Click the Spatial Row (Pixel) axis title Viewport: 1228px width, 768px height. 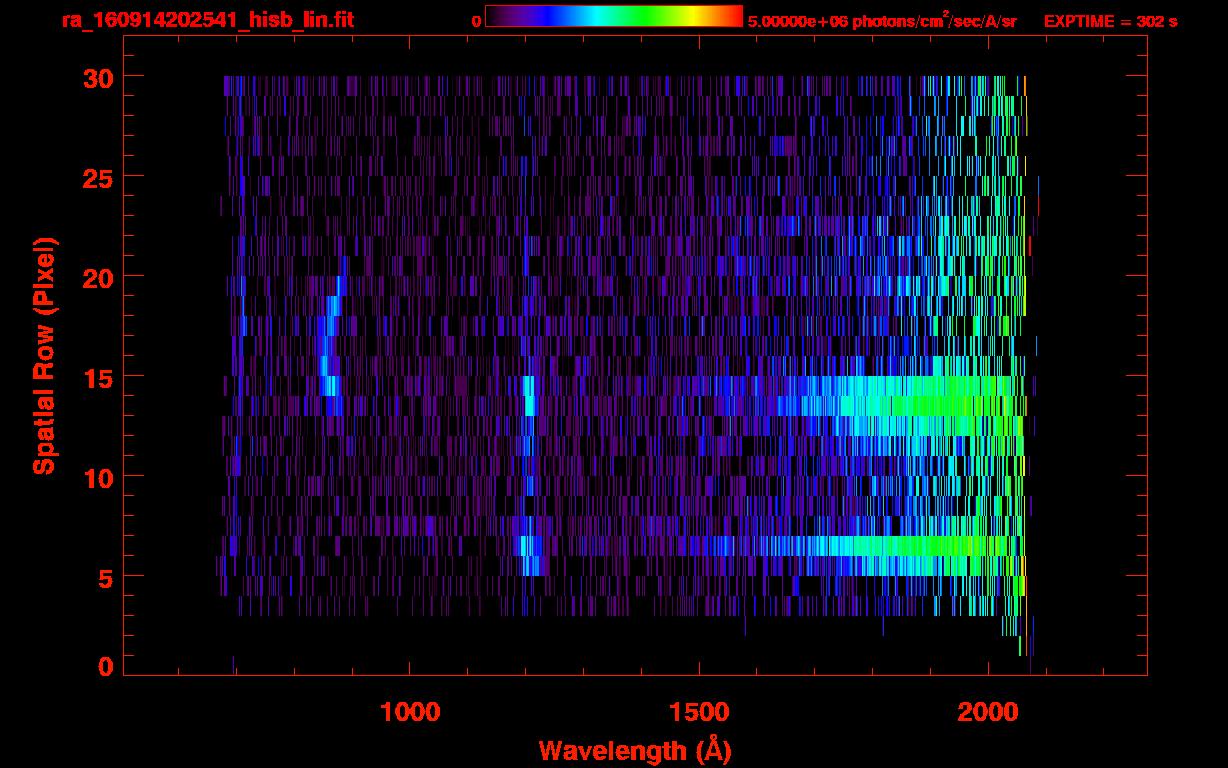(x=44, y=356)
